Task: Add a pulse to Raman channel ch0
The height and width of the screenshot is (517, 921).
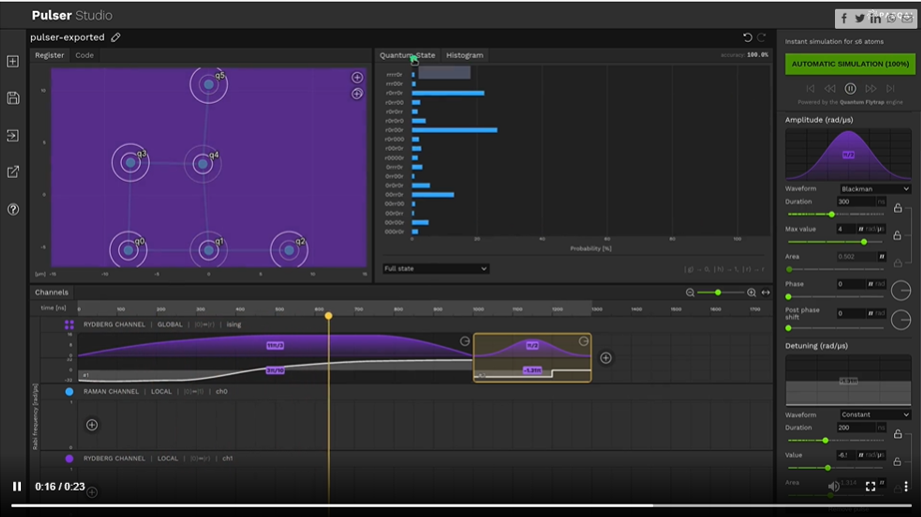Action: (92, 425)
